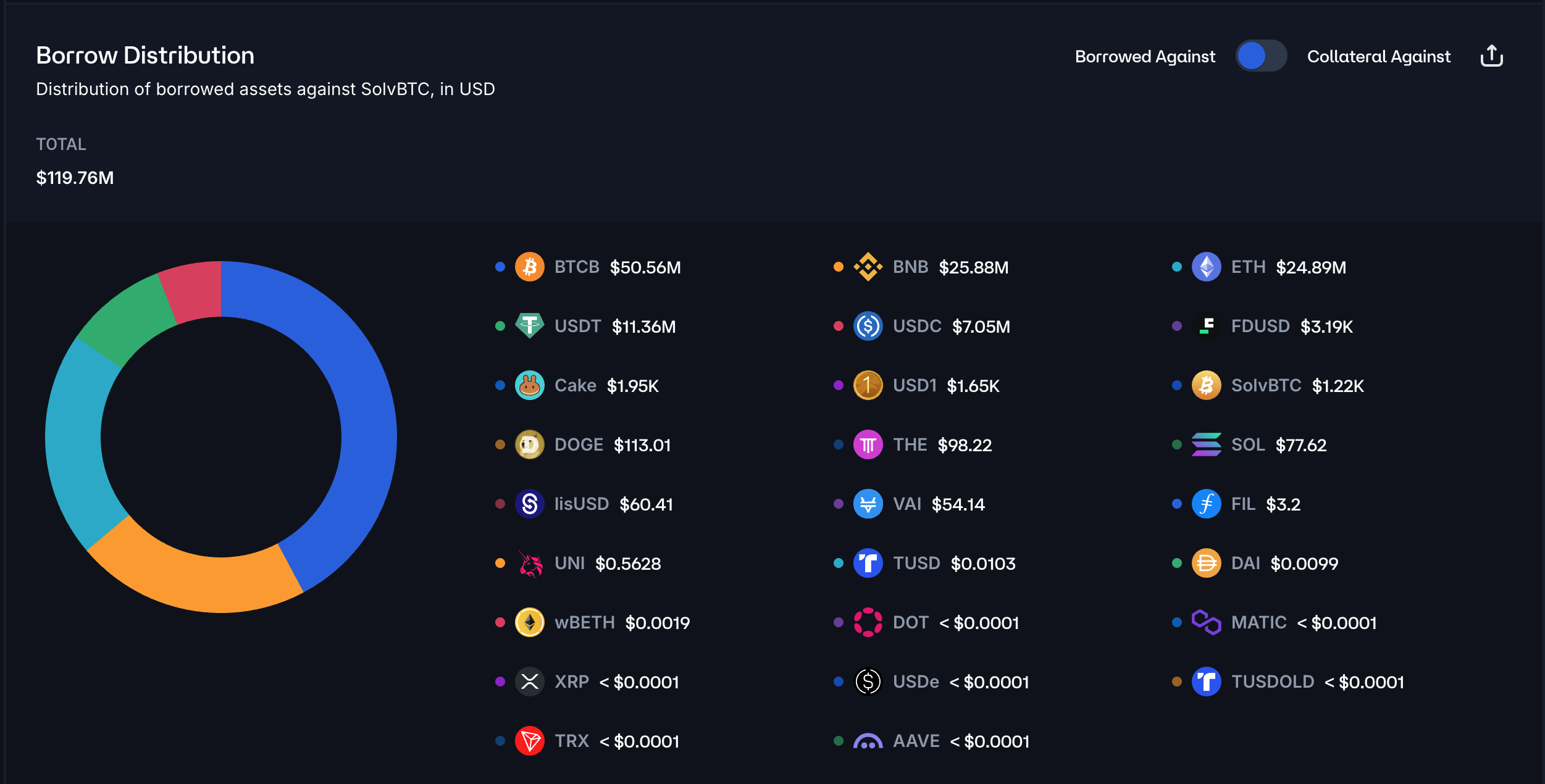Click the USDC coin icon

868,326
